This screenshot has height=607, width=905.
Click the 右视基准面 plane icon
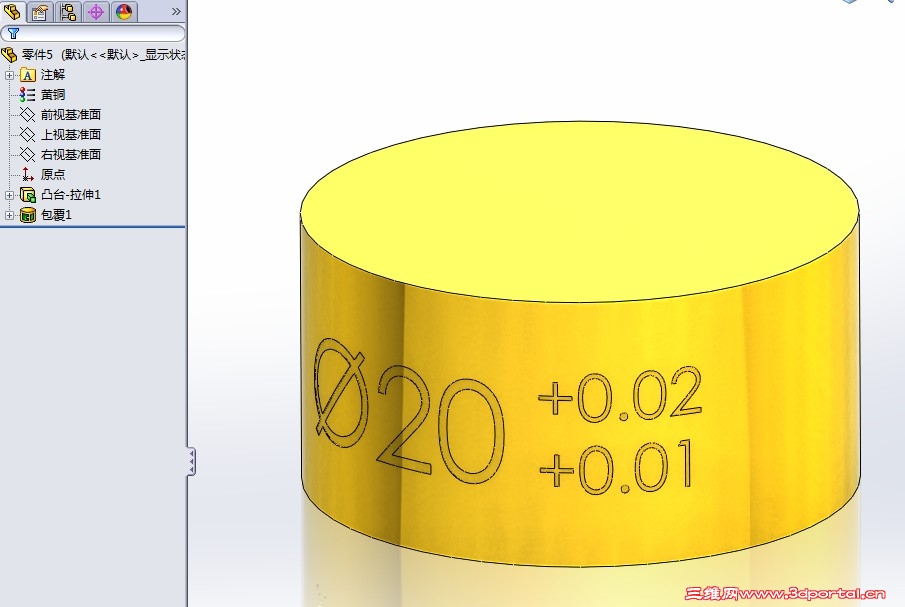[x=28, y=155]
